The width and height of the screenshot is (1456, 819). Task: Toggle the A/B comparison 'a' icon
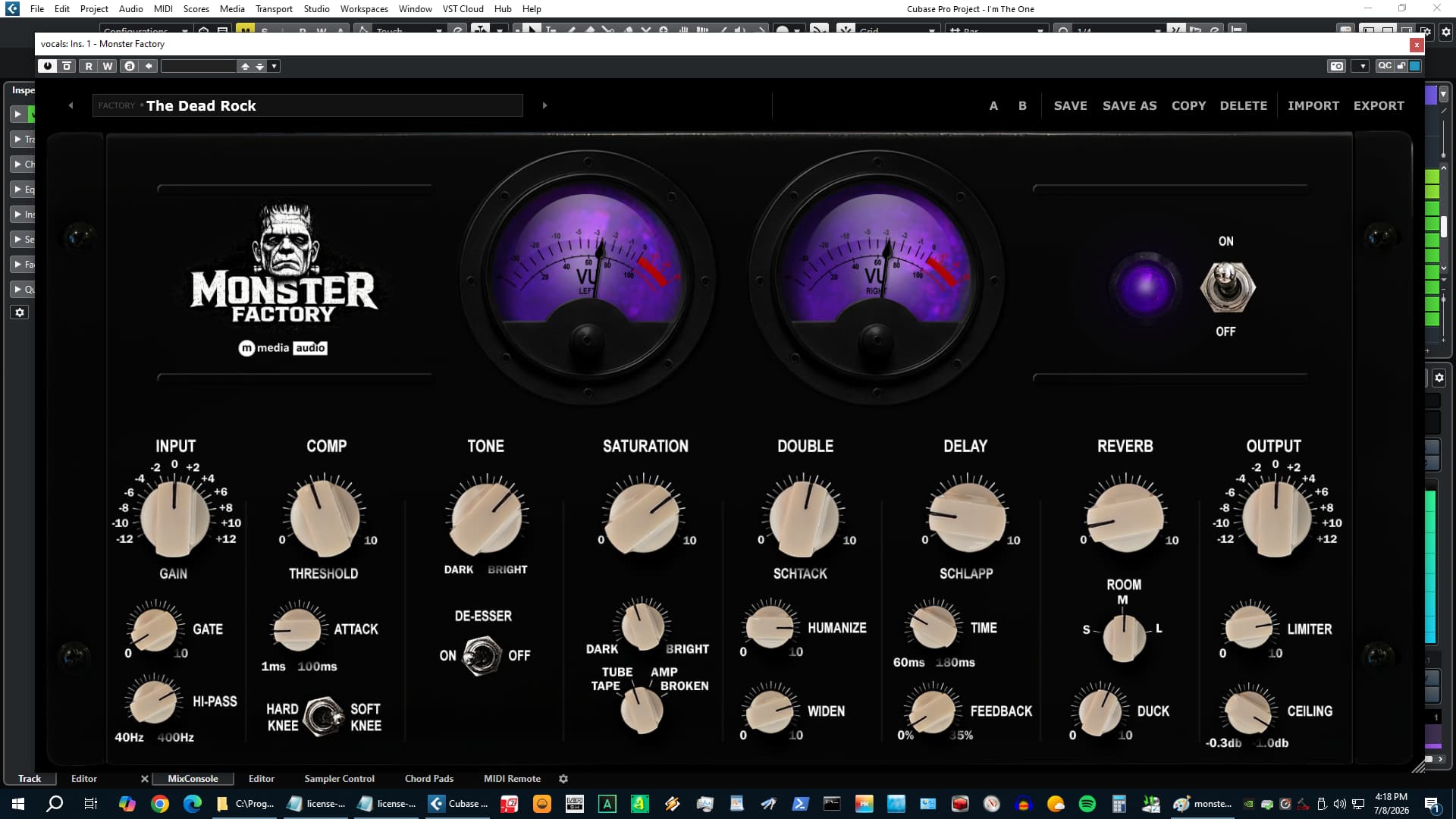point(130,66)
